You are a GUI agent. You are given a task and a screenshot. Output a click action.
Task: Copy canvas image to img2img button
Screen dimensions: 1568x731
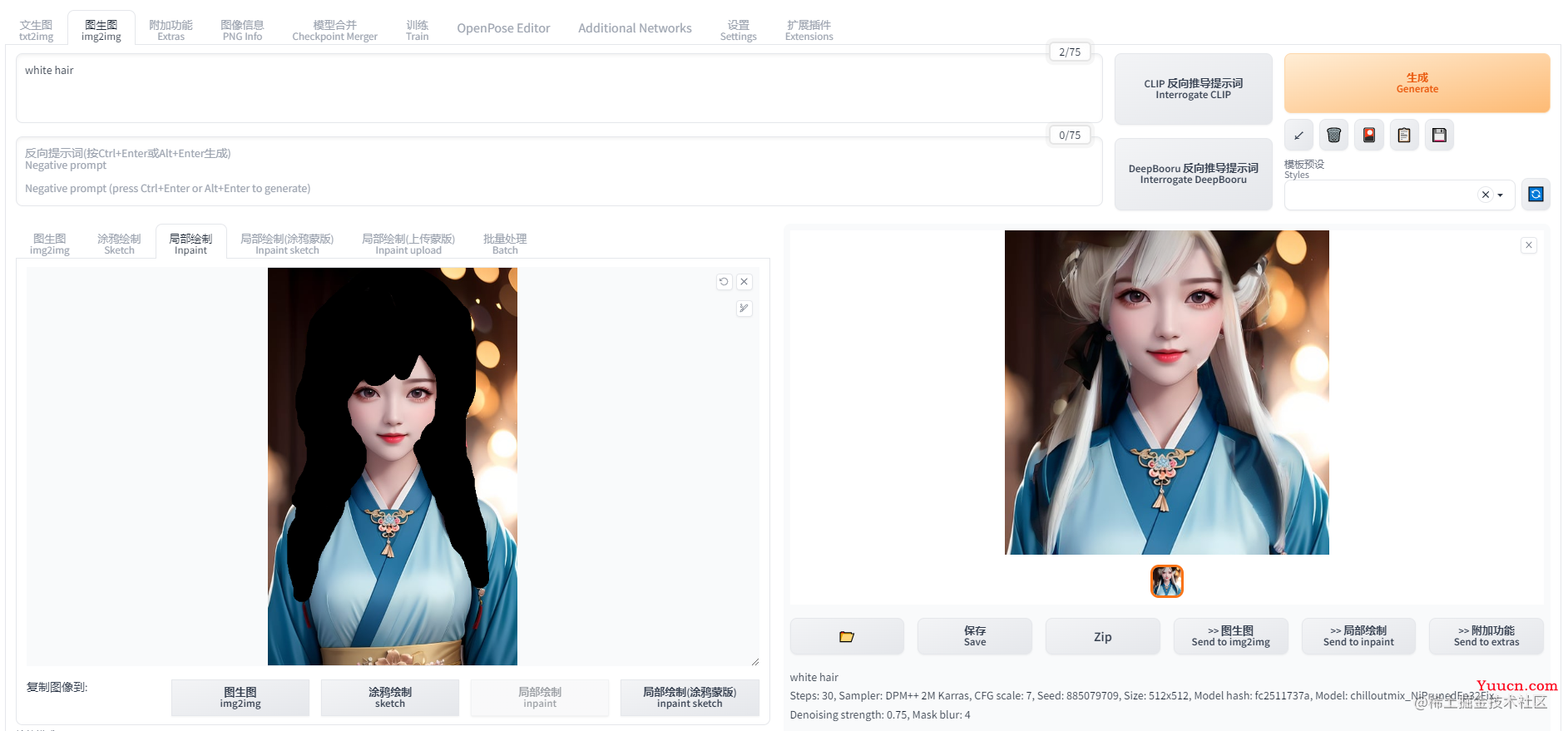[x=240, y=698]
